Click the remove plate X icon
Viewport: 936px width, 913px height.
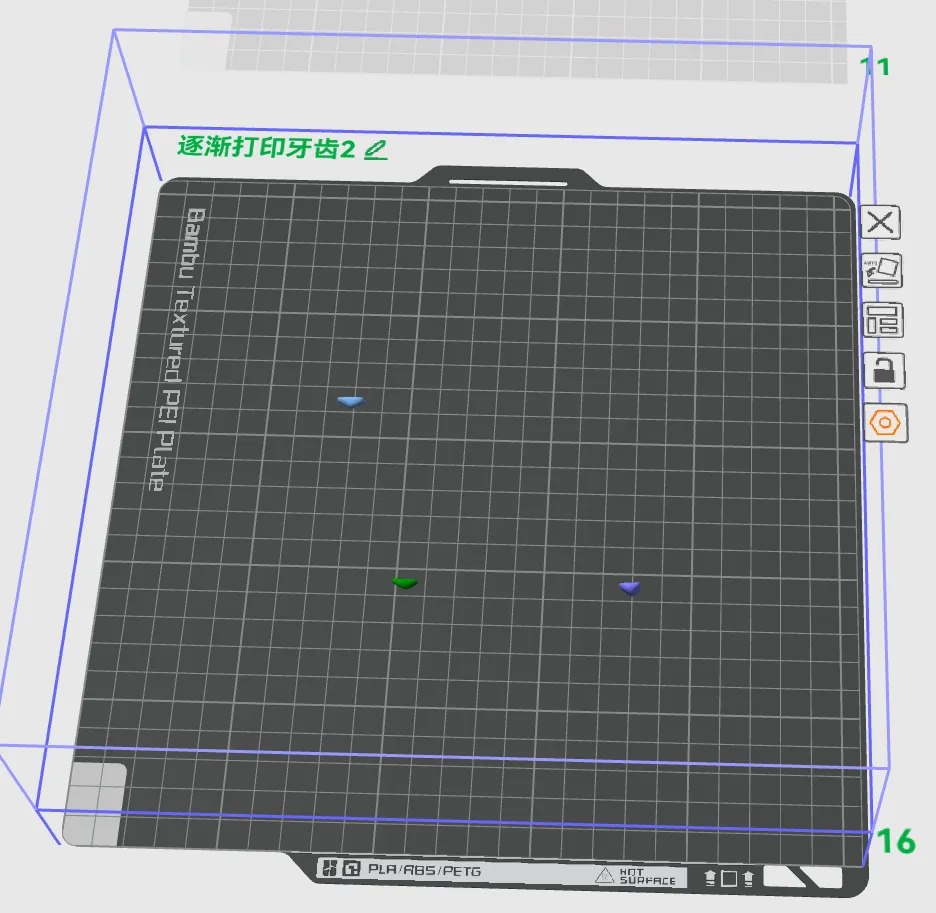tap(881, 222)
